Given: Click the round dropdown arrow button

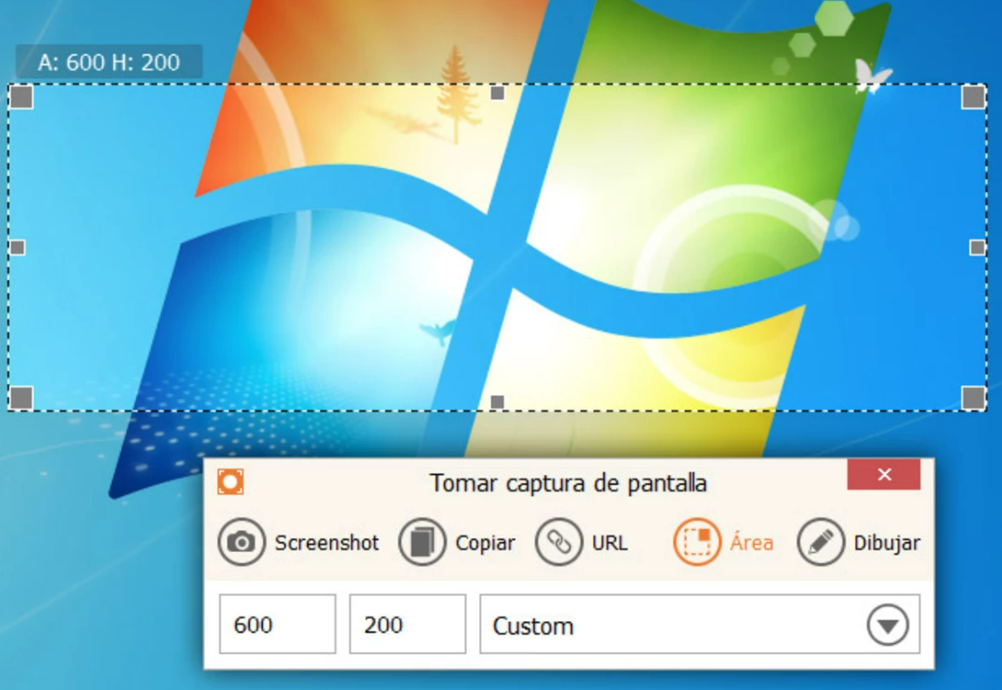Looking at the screenshot, I should point(888,625).
